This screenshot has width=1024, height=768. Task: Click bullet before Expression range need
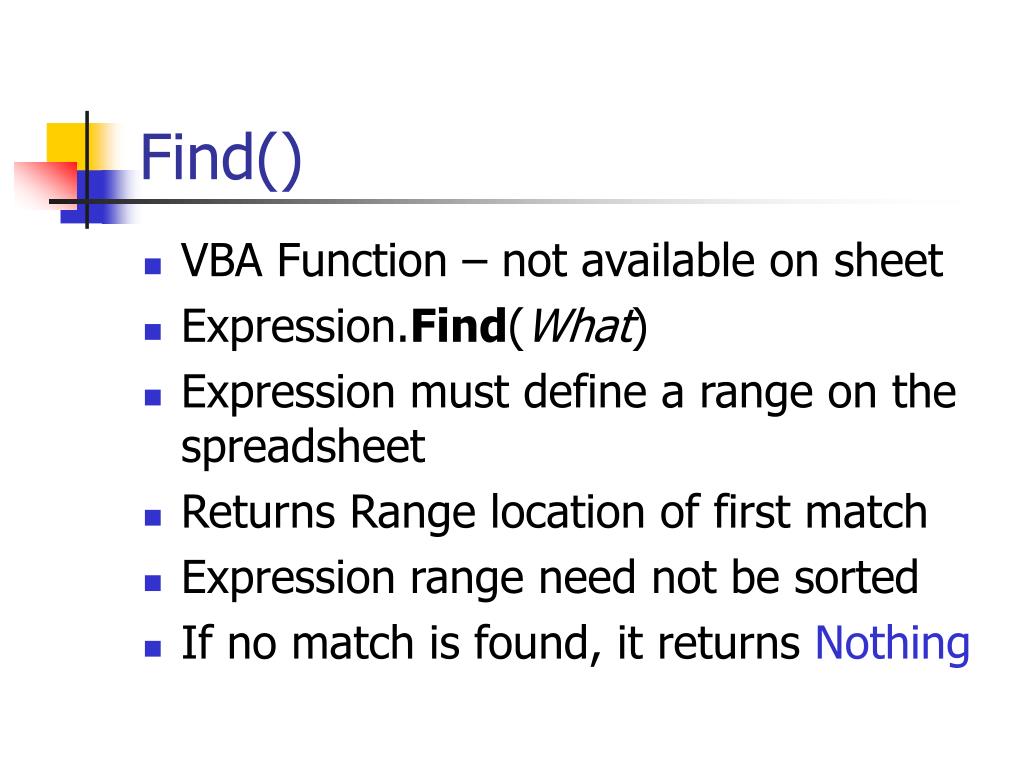tap(153, 583)
